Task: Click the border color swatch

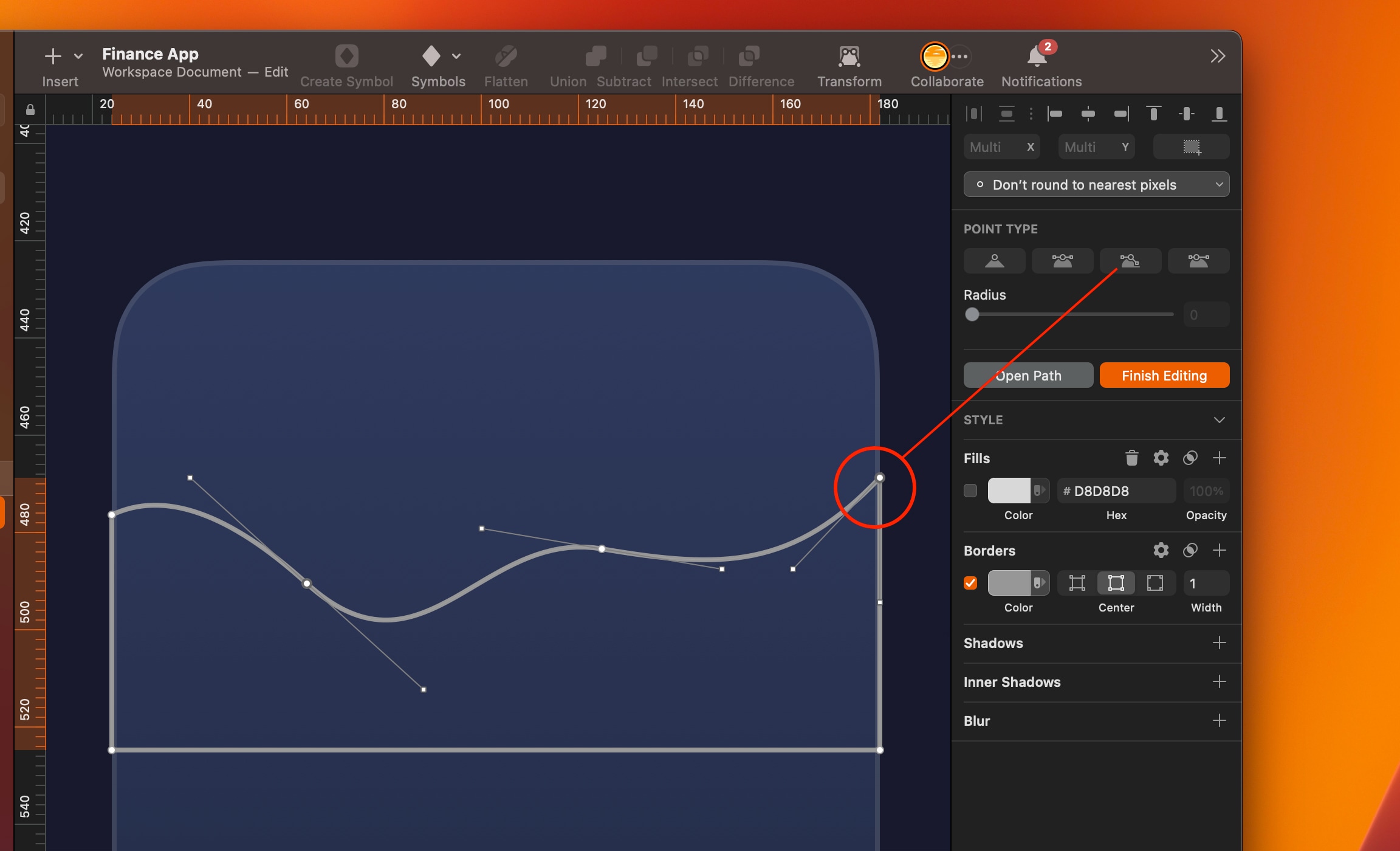Action: [1009, 583]
